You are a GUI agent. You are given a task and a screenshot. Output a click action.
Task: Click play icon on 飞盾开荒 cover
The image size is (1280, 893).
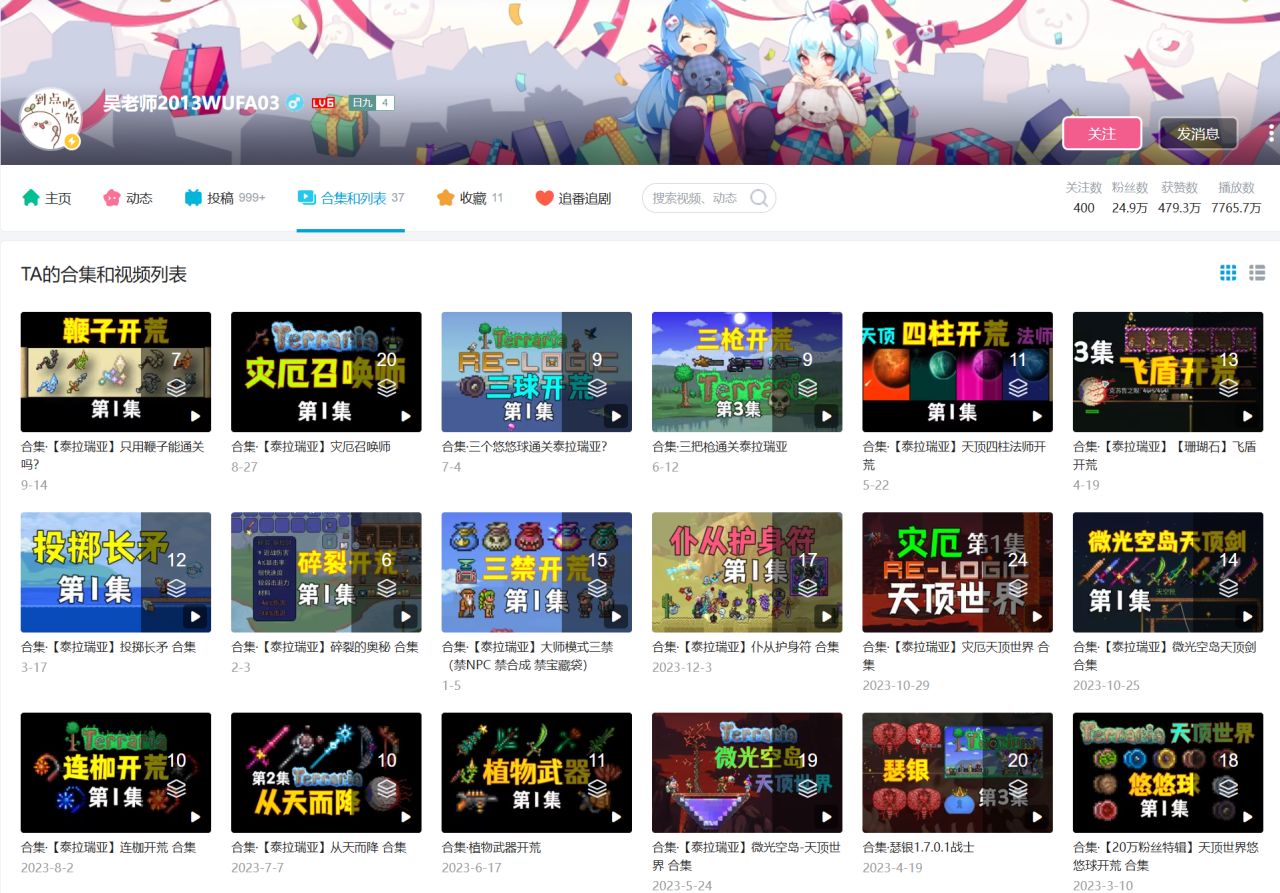pos(1247,416)
